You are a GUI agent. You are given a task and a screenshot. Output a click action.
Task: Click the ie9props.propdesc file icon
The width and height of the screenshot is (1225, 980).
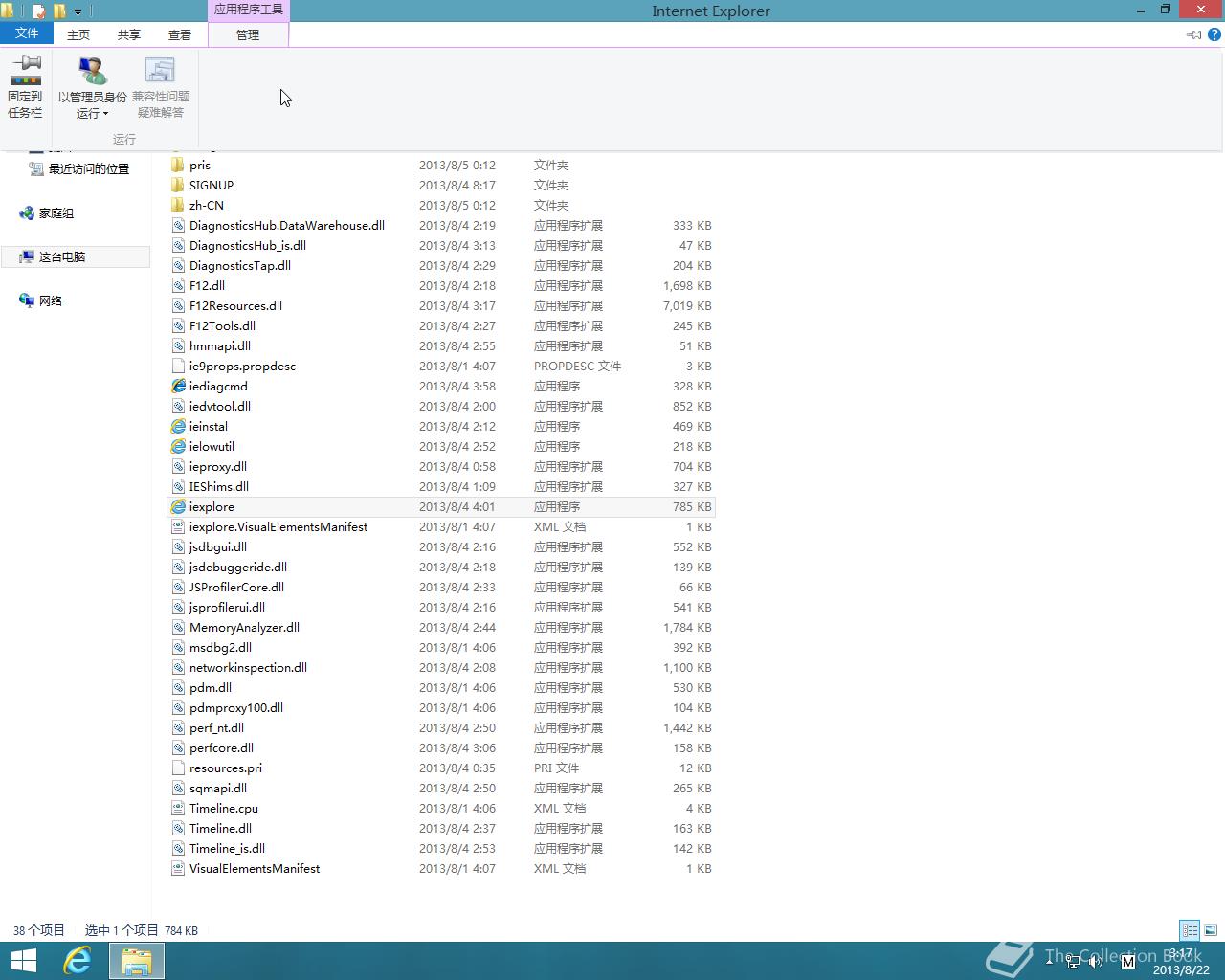[x=178, y=366]
